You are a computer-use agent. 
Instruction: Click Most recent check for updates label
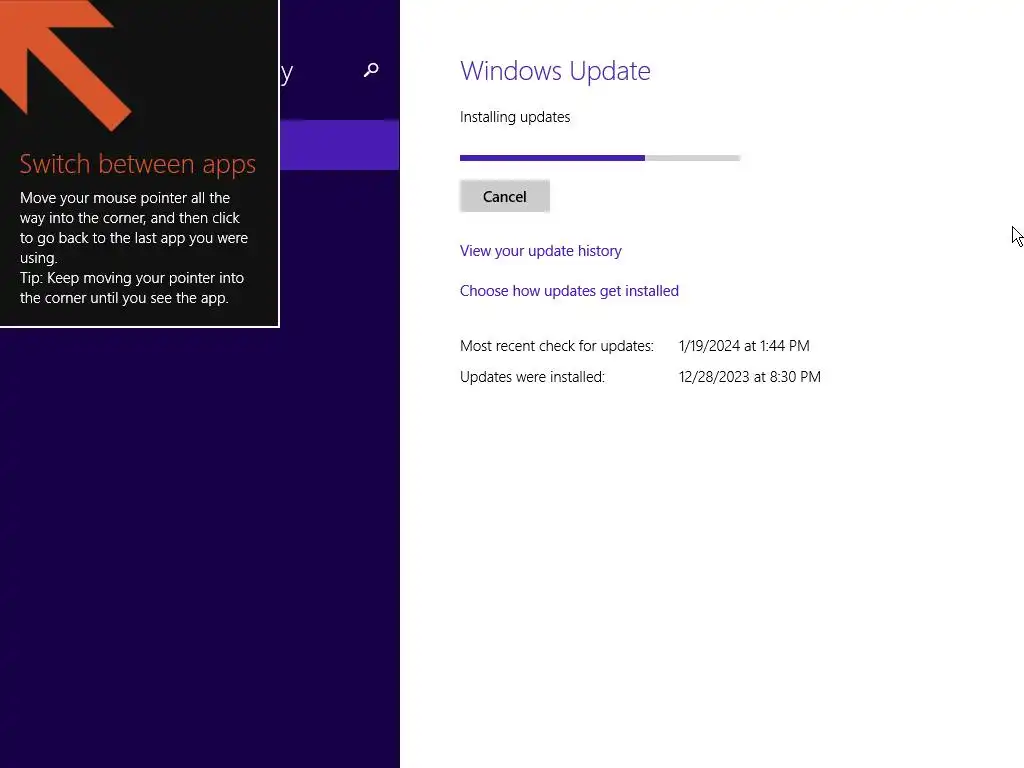pos(556,346)
